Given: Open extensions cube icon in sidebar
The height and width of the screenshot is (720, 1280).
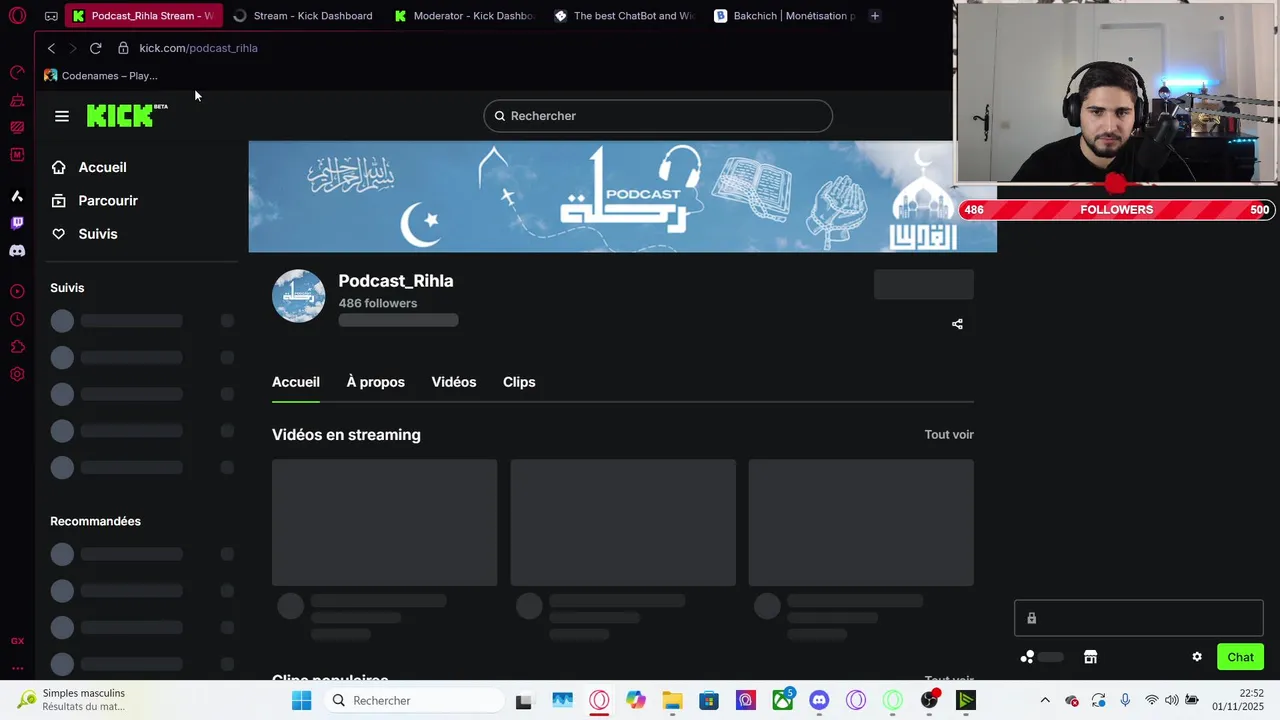Looking at the screenshot, I should [17, 347].
